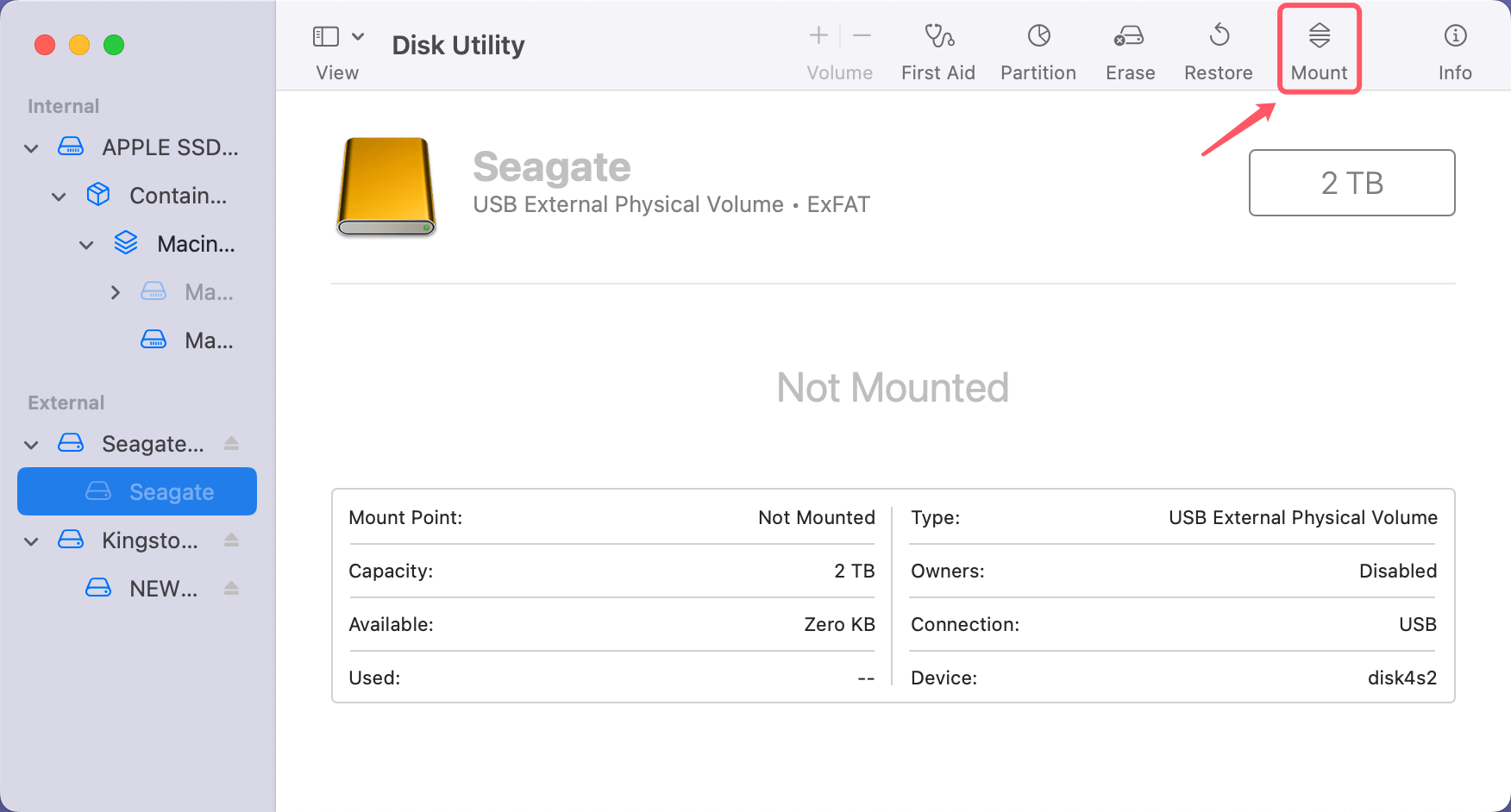Expand the collapsed Macintosh HD sub-volume
Screen dimensions: 1511x812
pos(116,291)
